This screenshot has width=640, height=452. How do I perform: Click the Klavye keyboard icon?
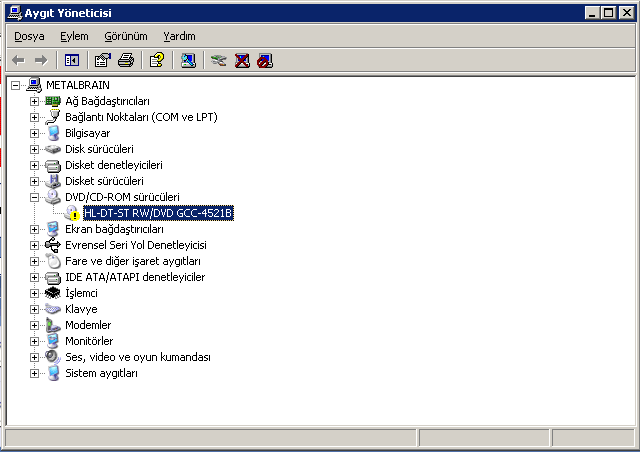click(x=53, y=309)
